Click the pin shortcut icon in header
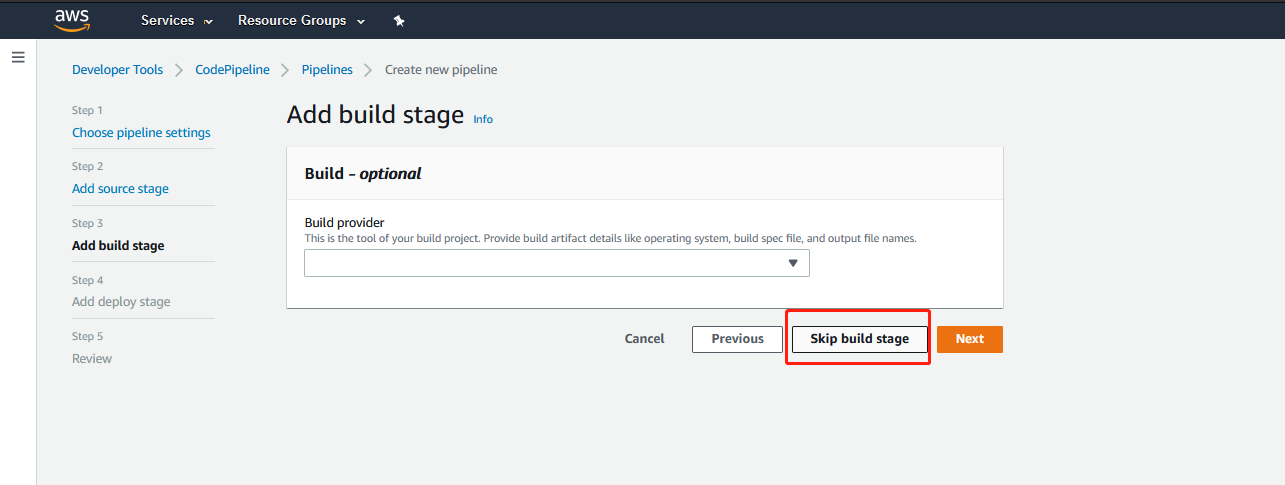The height and width of the screenshot is (485, 1285). coord(399,21)
